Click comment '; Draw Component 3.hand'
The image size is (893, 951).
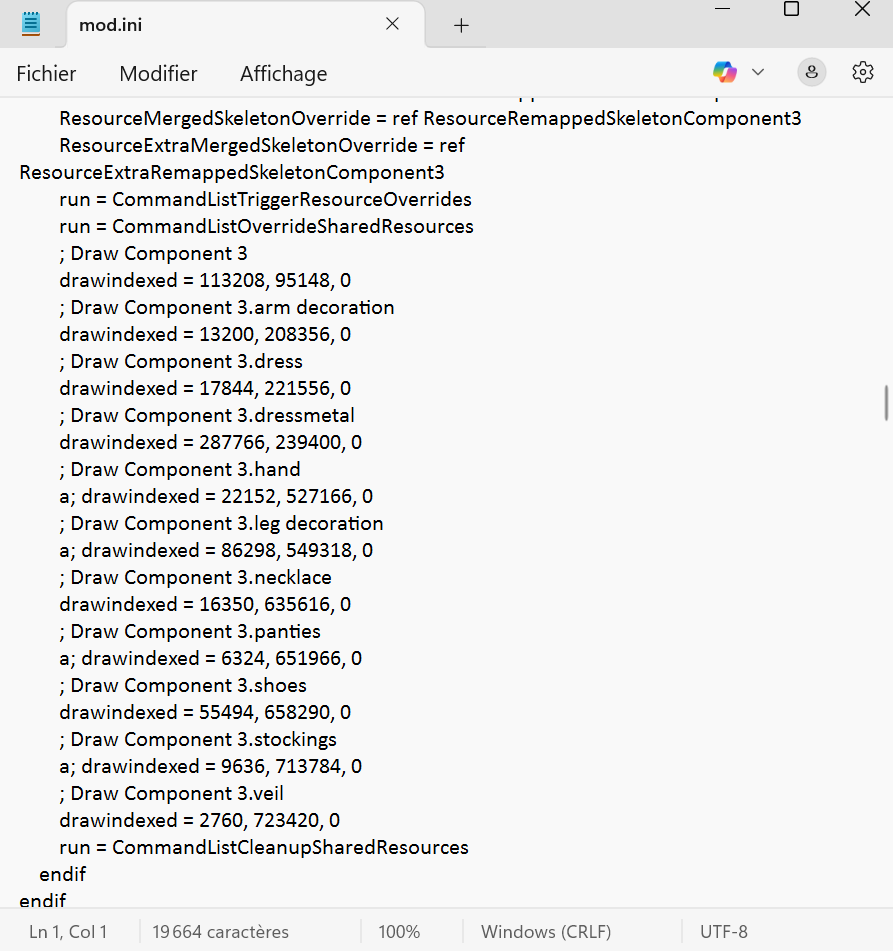point(180,469)
